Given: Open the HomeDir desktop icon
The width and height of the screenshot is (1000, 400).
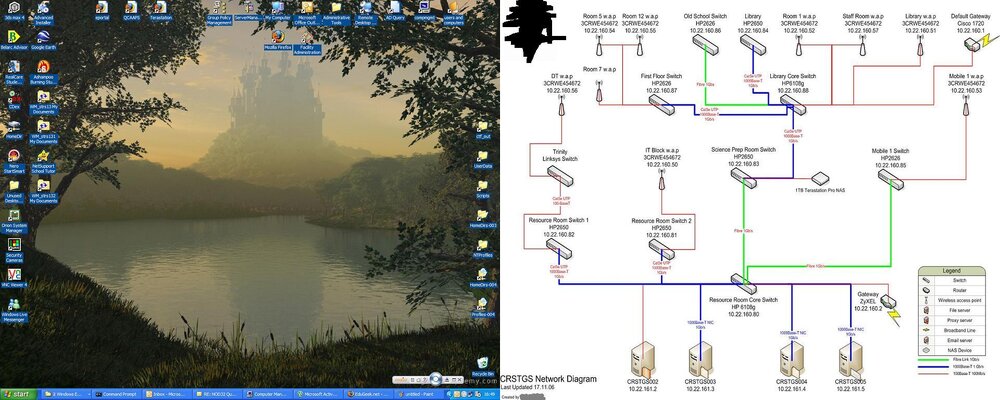Looking at the screenshot, I should click(x=14, y=130).
